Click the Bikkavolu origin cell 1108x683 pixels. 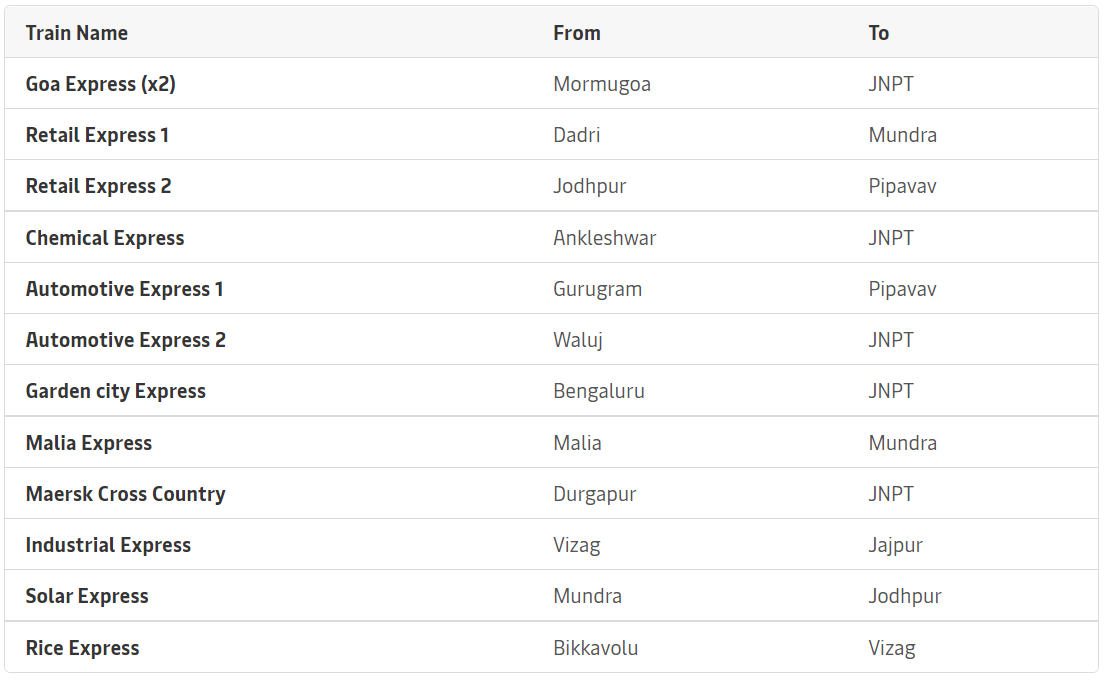tap(596, 648)
